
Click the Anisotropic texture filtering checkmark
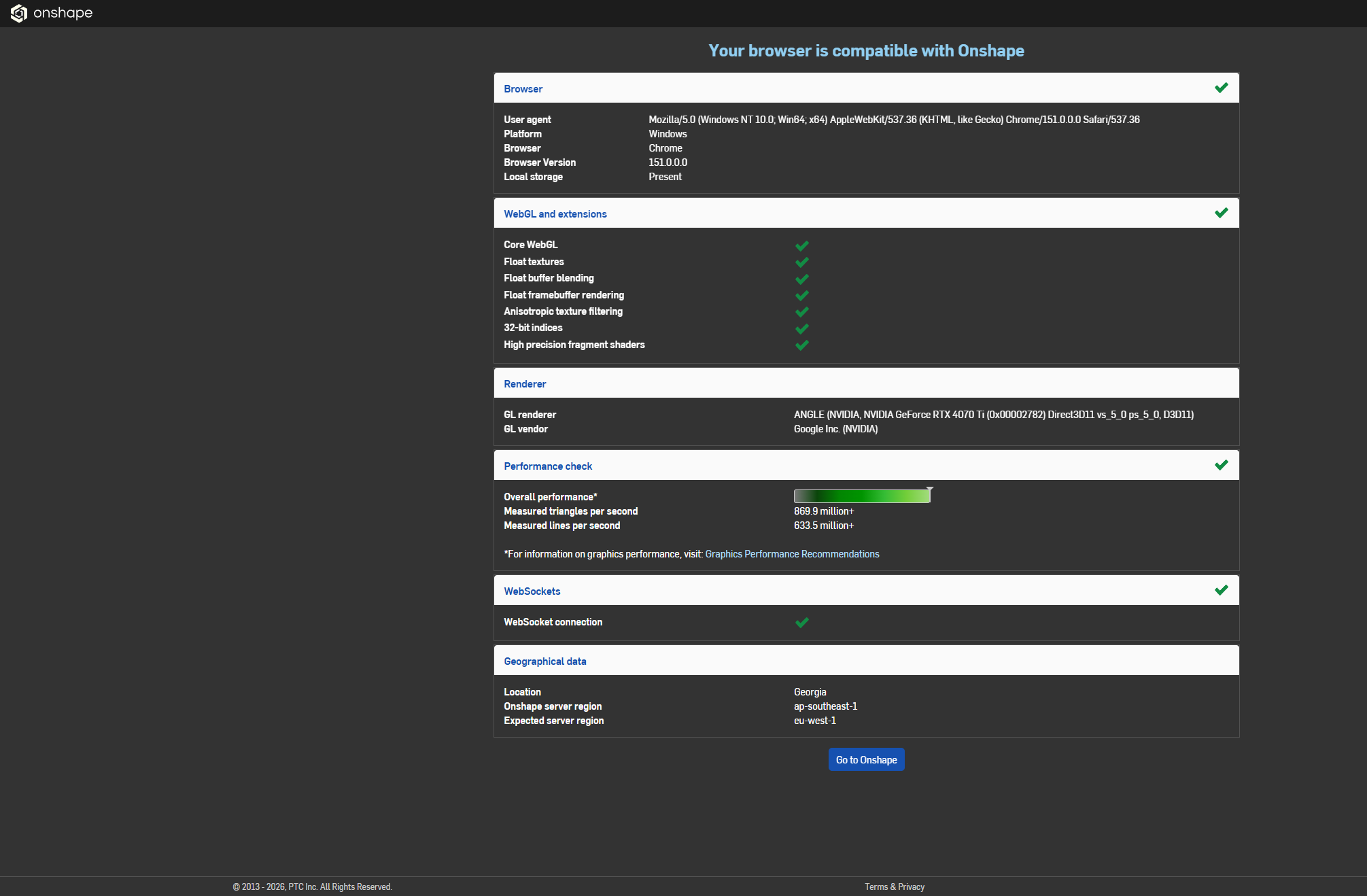pyautogui.click(x=802, y=312)
